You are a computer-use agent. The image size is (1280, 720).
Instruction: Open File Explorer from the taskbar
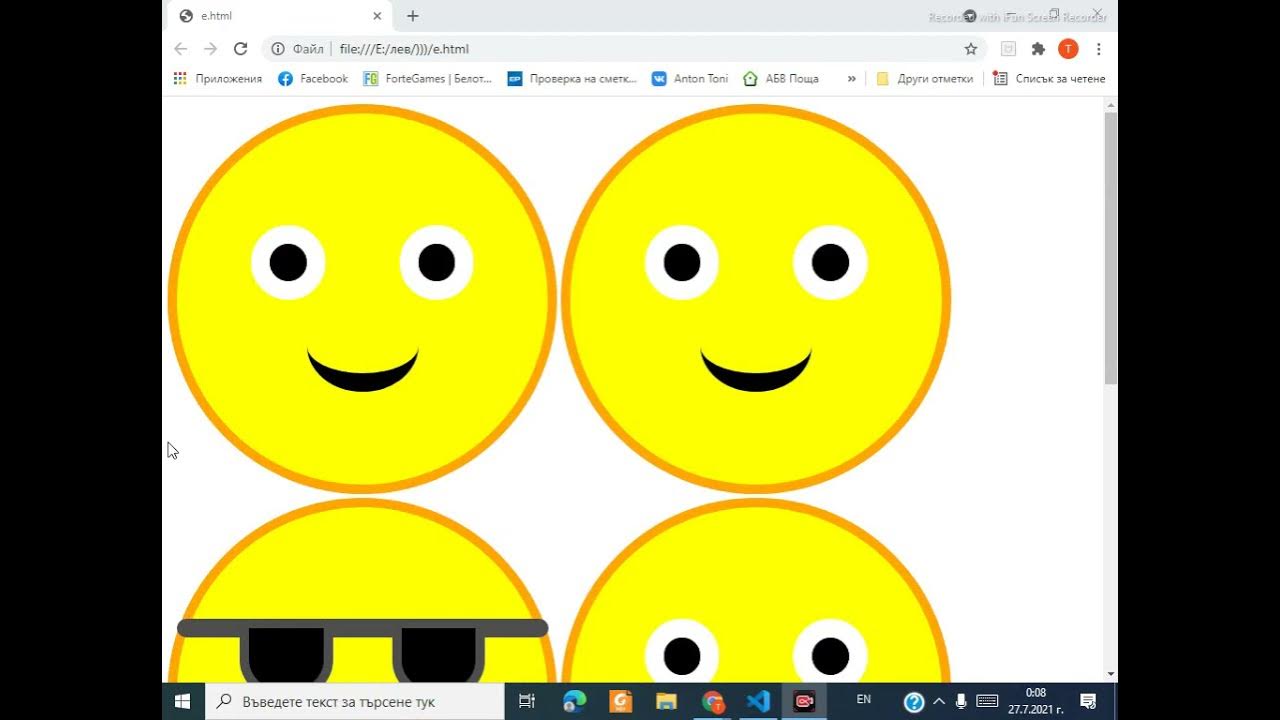click(666, 701)
